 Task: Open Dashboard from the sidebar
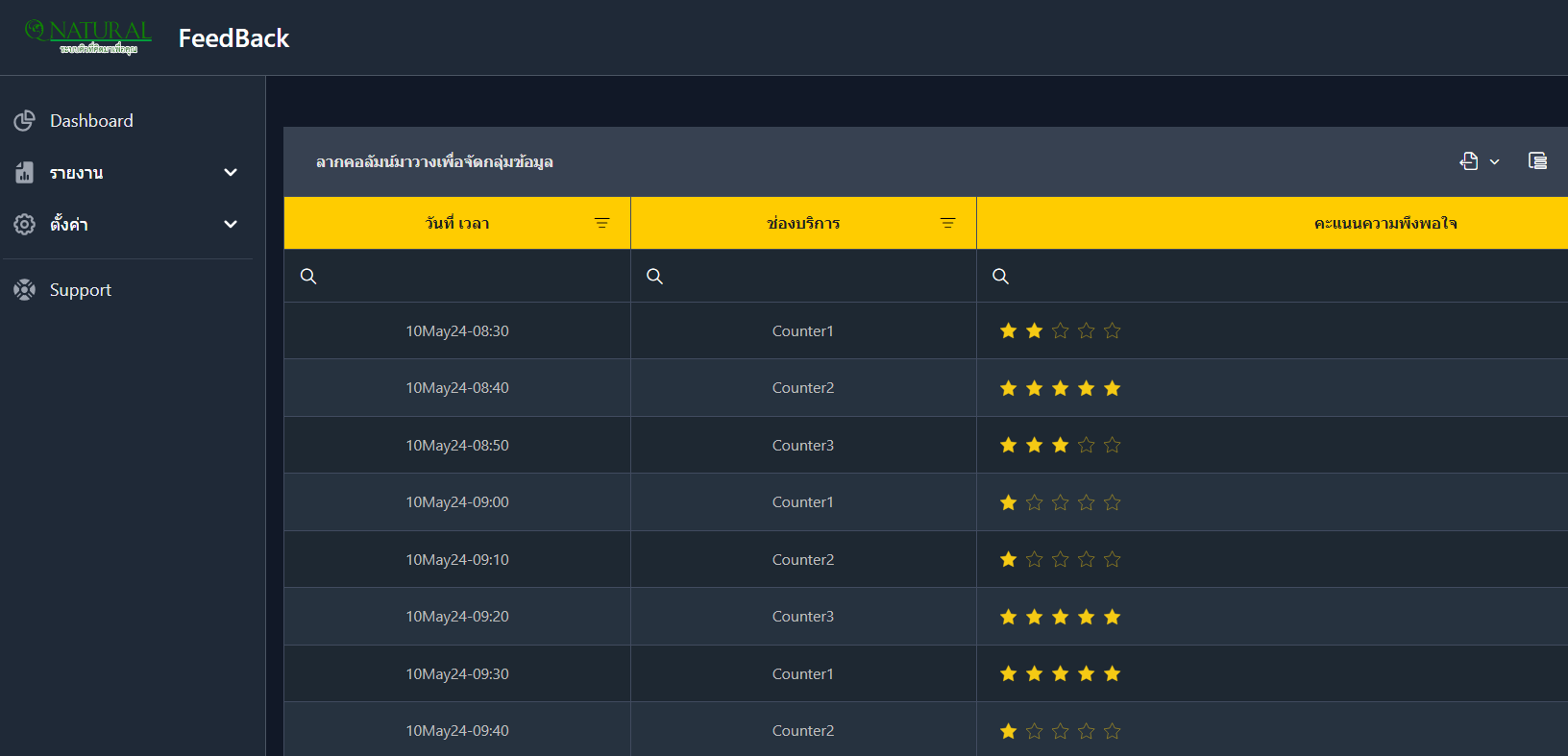(x=91, y=121)
